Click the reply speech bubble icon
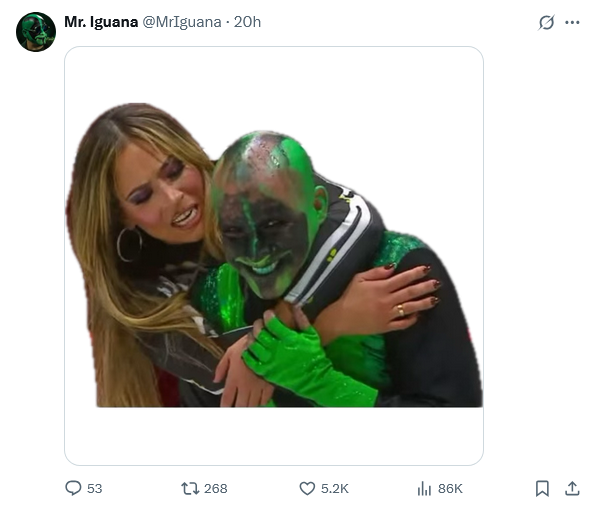 point(73,488)
